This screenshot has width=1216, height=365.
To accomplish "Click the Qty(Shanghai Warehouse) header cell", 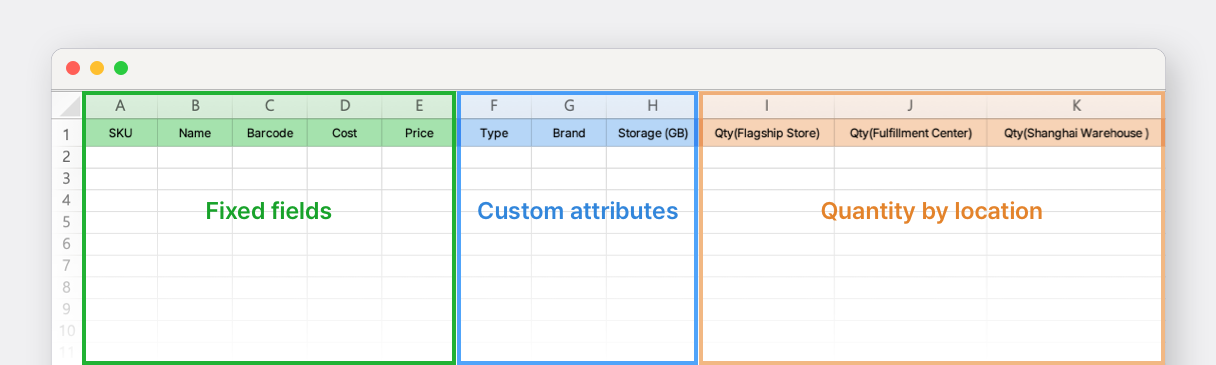I will pos(1076,133).
